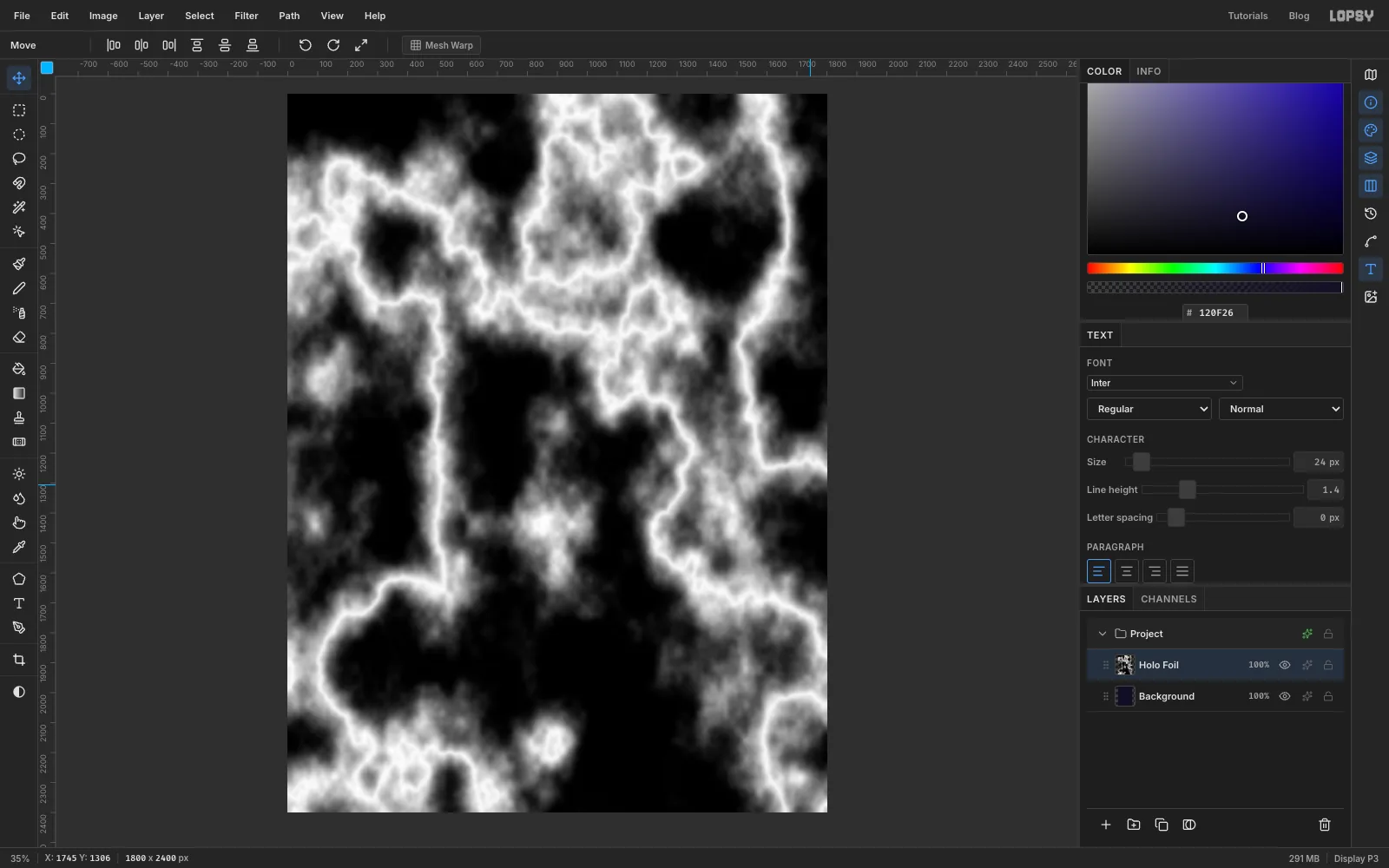Viewport: 1389px width, 868px height.
Task: Select the Gradient tool
Action: tap(18, 393)
